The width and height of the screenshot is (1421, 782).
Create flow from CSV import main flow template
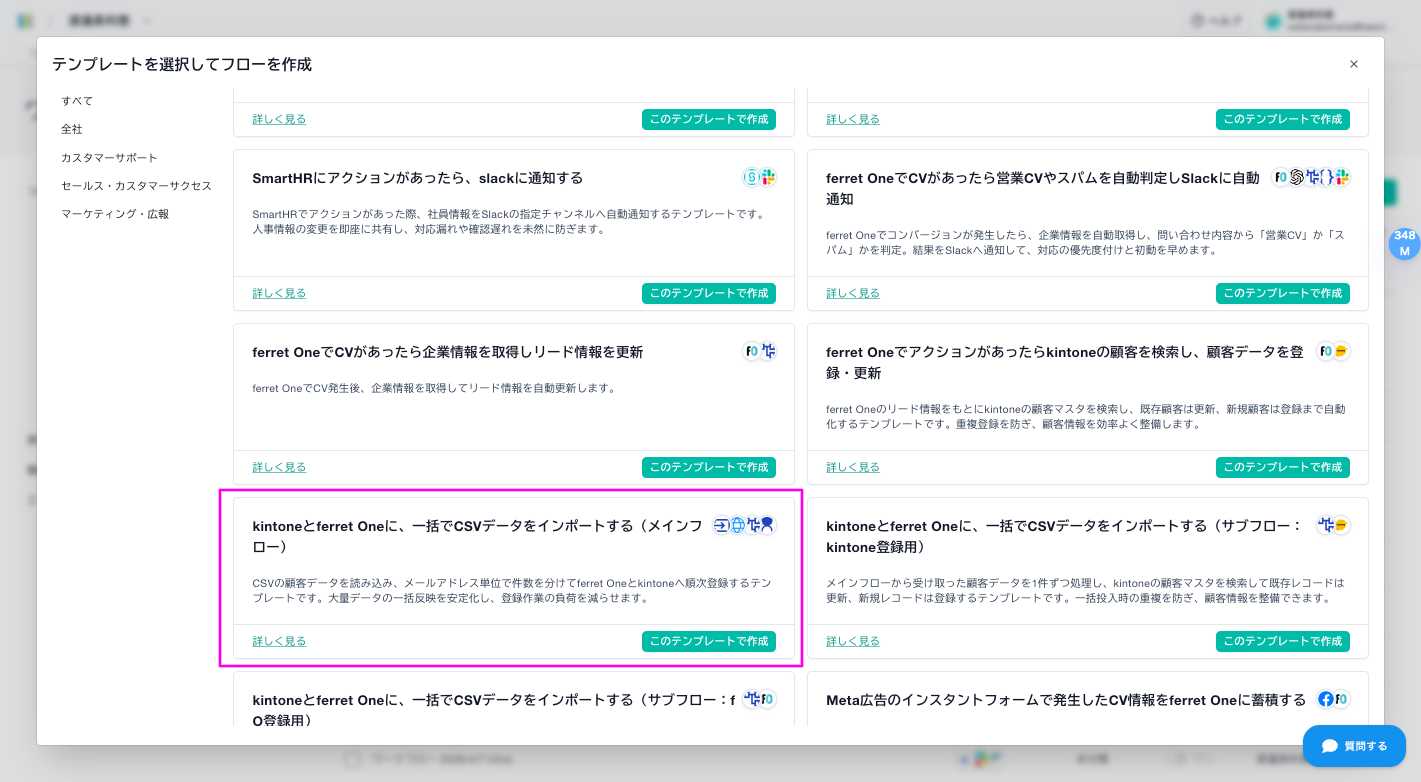pos(708,641)
